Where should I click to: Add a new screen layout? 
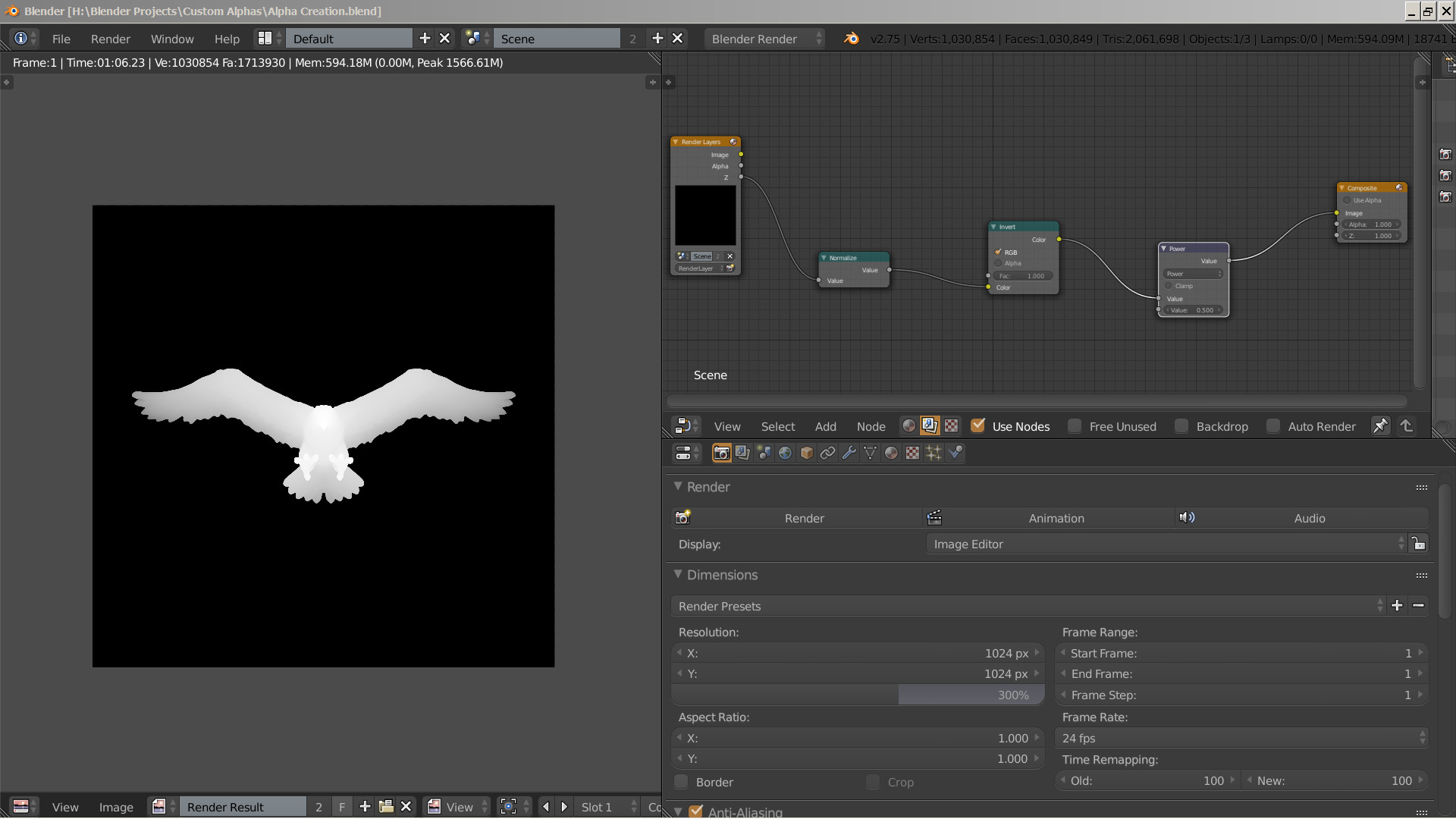(x=425, y=39)
